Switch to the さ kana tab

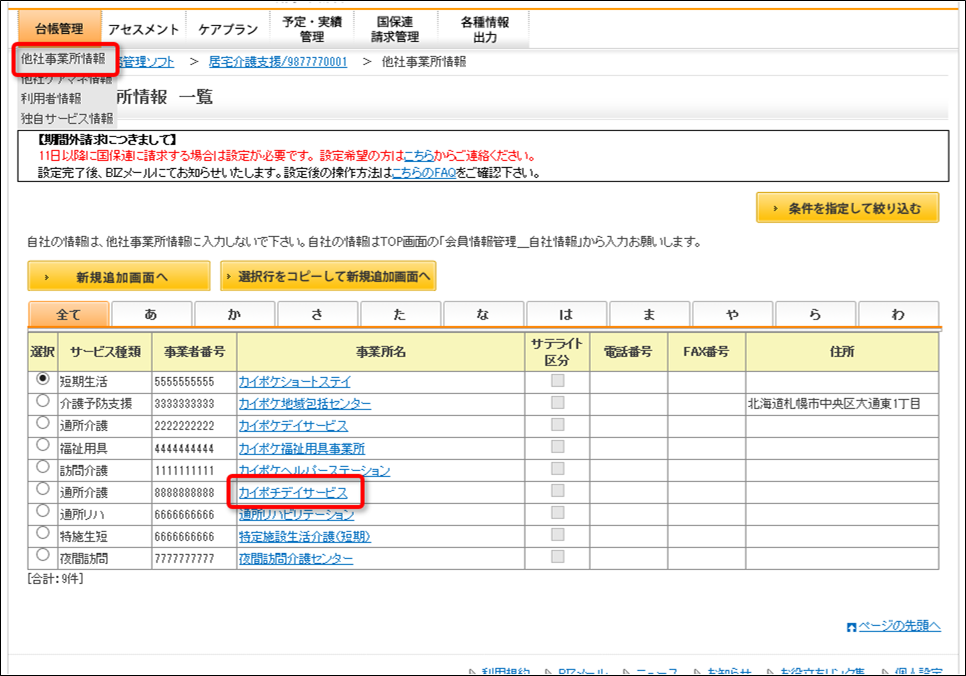(x=317, y=314)
